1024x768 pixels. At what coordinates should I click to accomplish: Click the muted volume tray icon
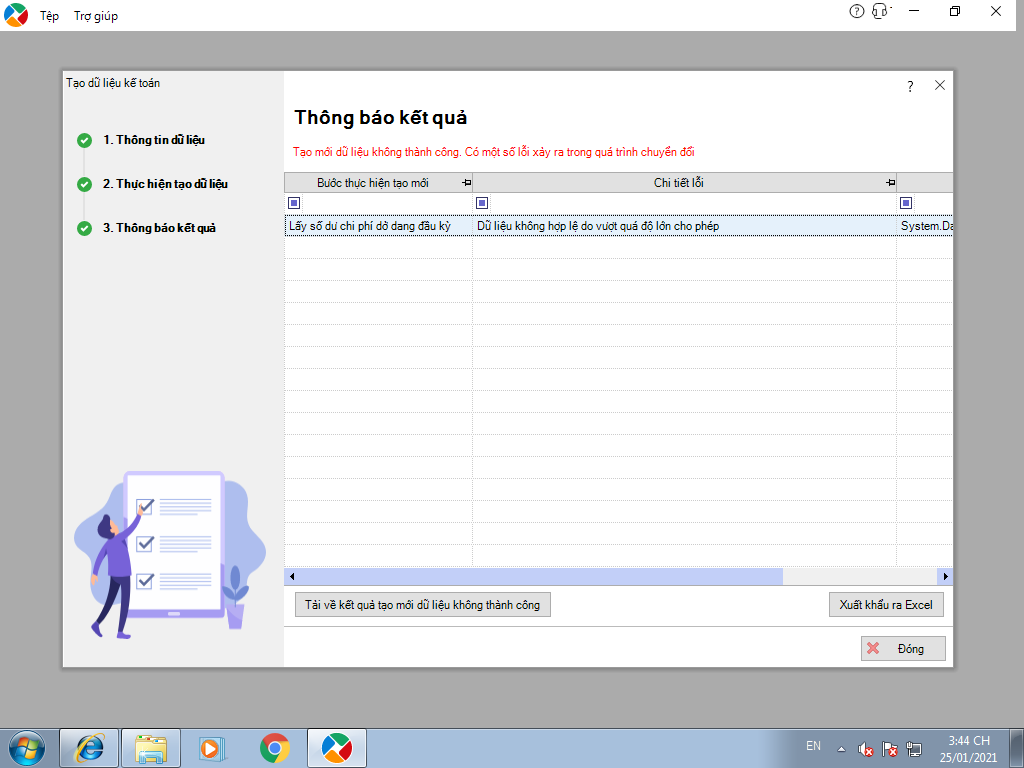click(x=866, y=750)
